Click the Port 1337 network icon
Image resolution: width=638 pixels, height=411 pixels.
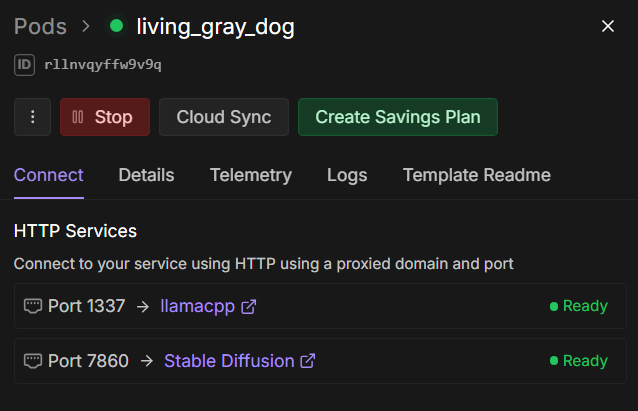(33, 306)
